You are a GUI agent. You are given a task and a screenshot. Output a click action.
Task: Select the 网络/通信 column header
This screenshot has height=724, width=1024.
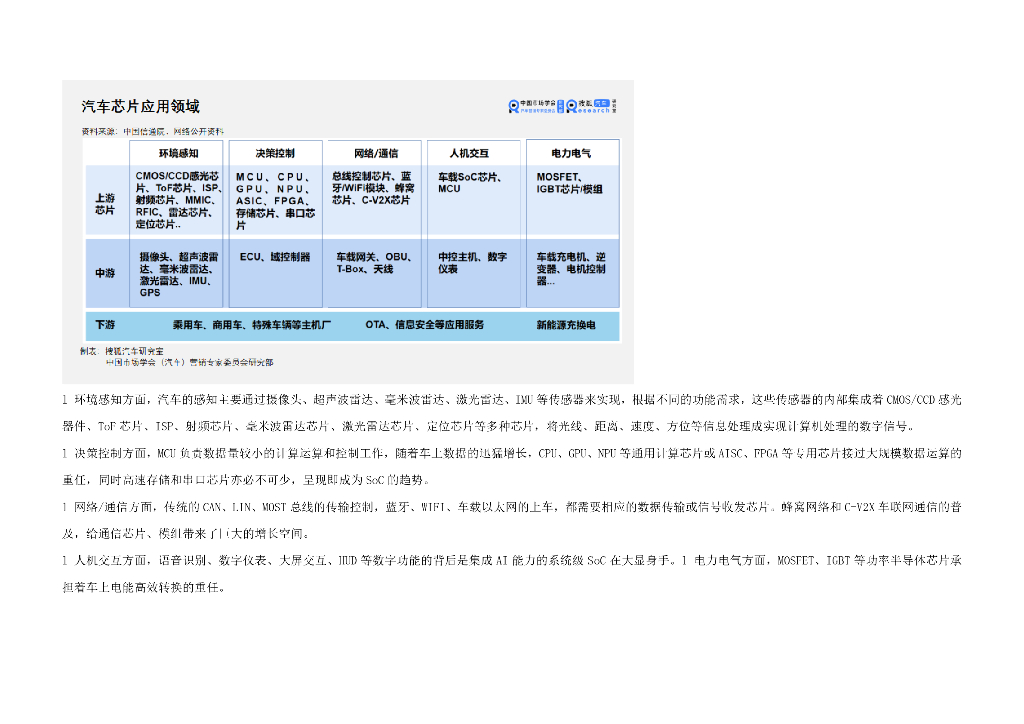tap(376, 153)
